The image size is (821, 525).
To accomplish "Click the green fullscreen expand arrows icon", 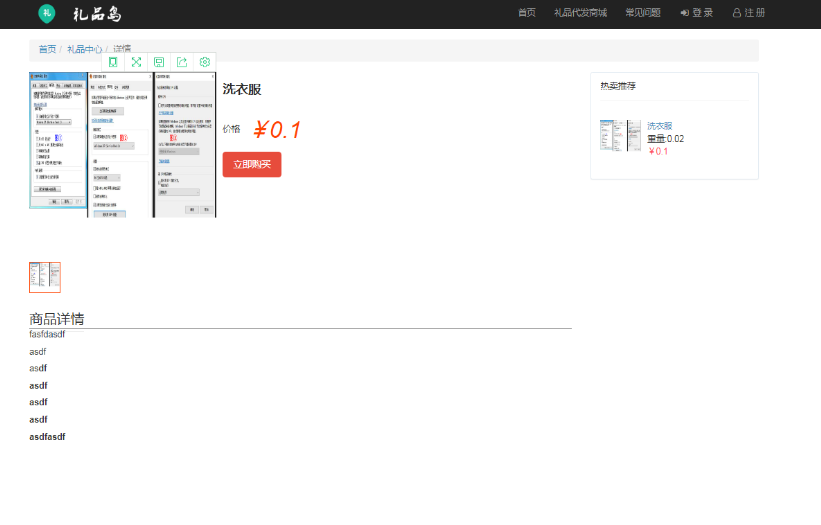I will pyautogui.click(x=136, y=62).
